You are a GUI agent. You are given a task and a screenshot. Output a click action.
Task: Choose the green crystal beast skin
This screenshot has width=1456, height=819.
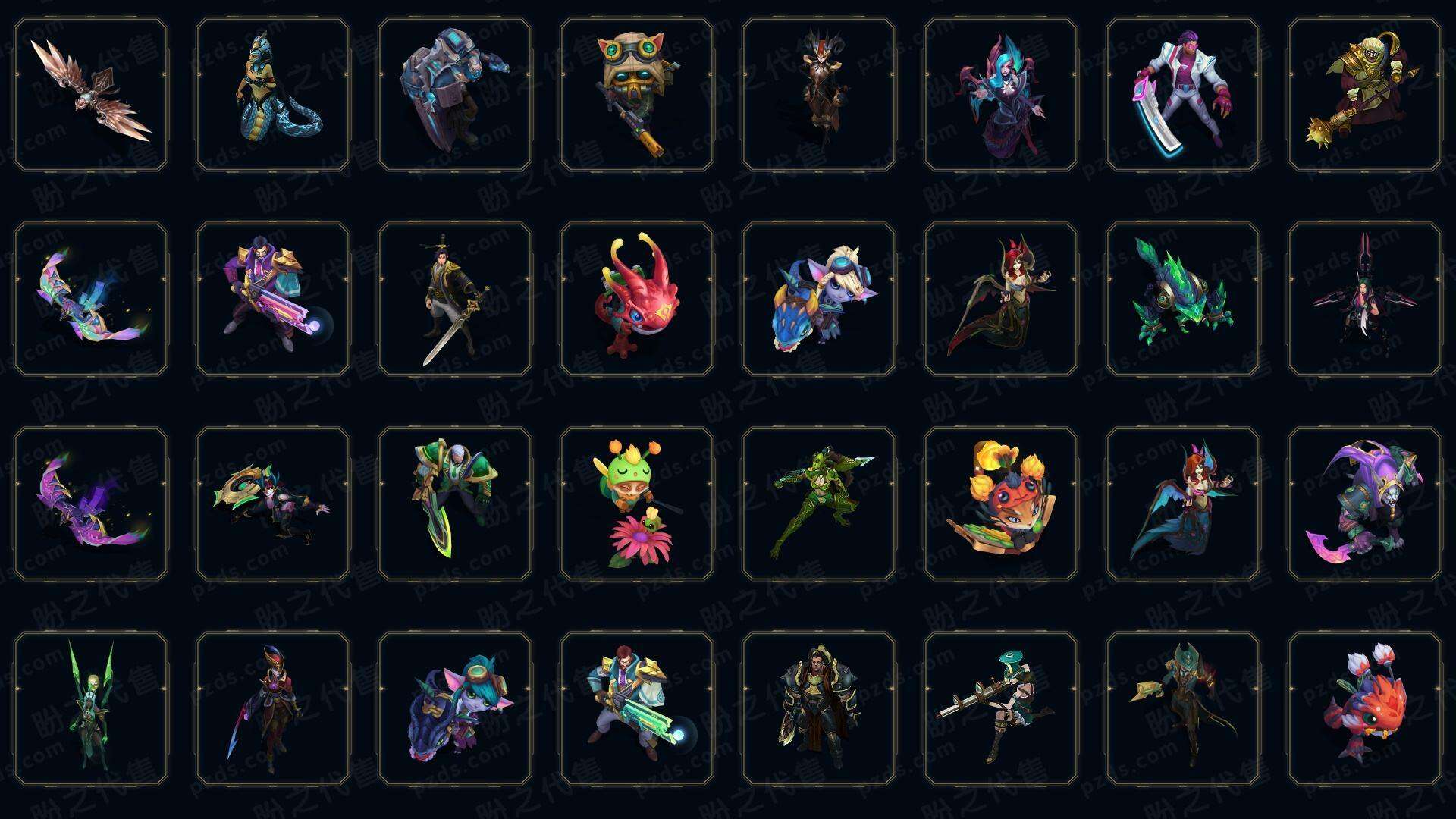tap(1183, 299)
